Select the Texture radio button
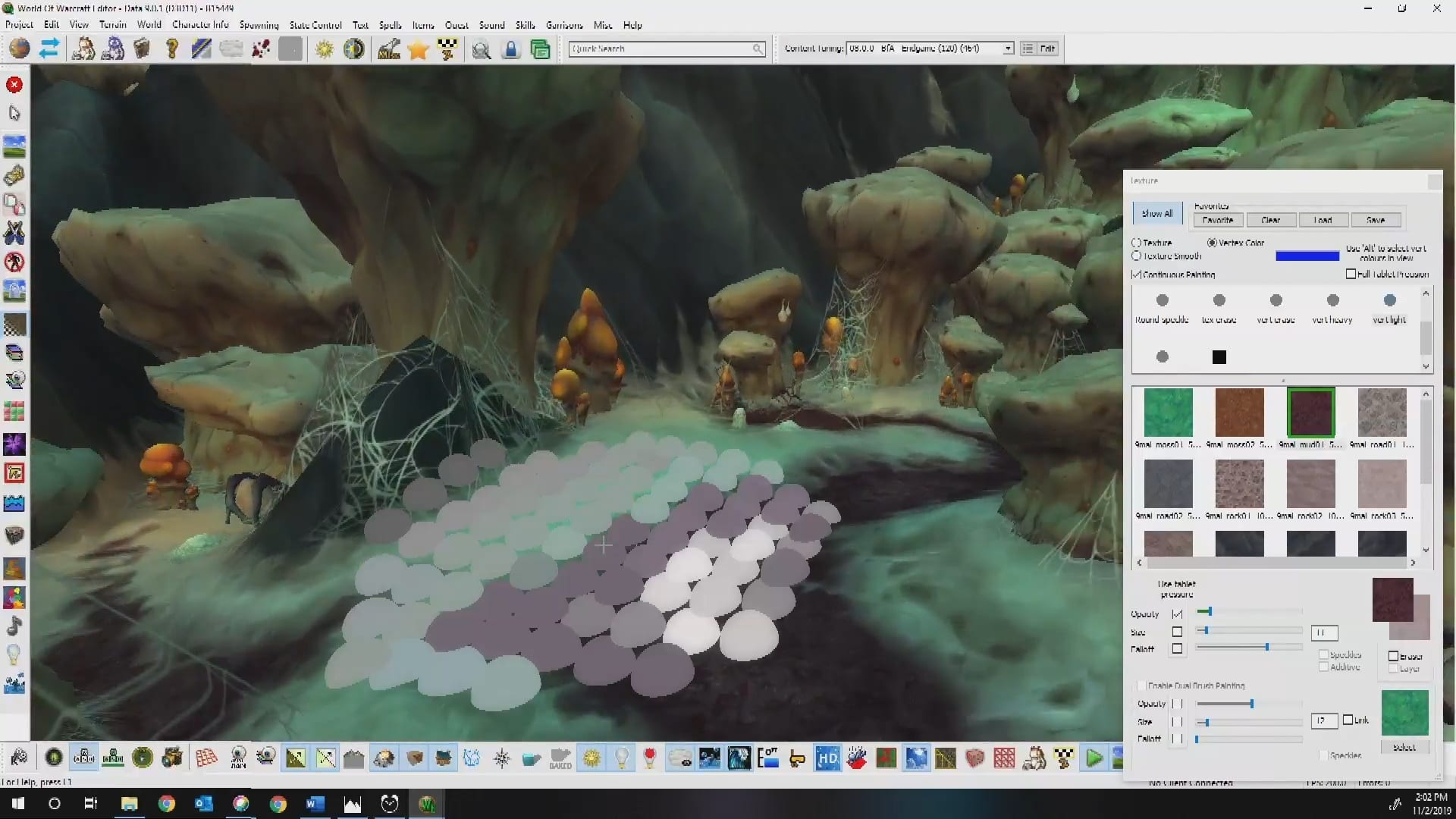 pyautogui.click(x=1137, y=243)
